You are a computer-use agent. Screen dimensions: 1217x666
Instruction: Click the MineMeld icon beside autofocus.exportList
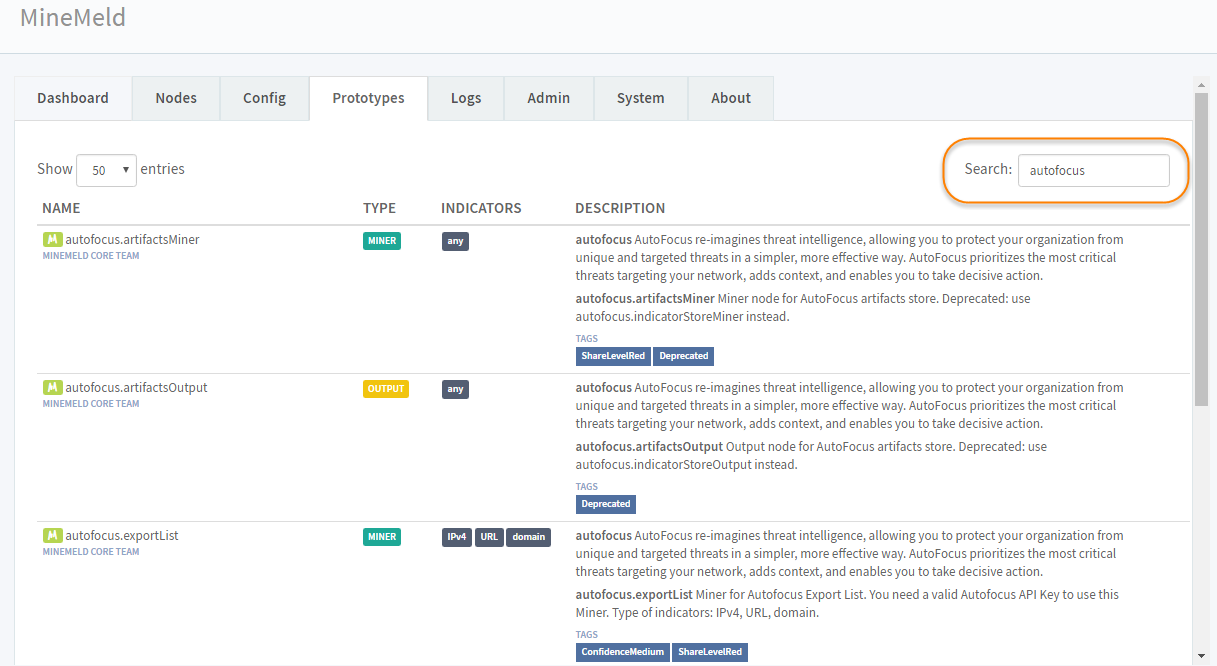tap(52, 536)
